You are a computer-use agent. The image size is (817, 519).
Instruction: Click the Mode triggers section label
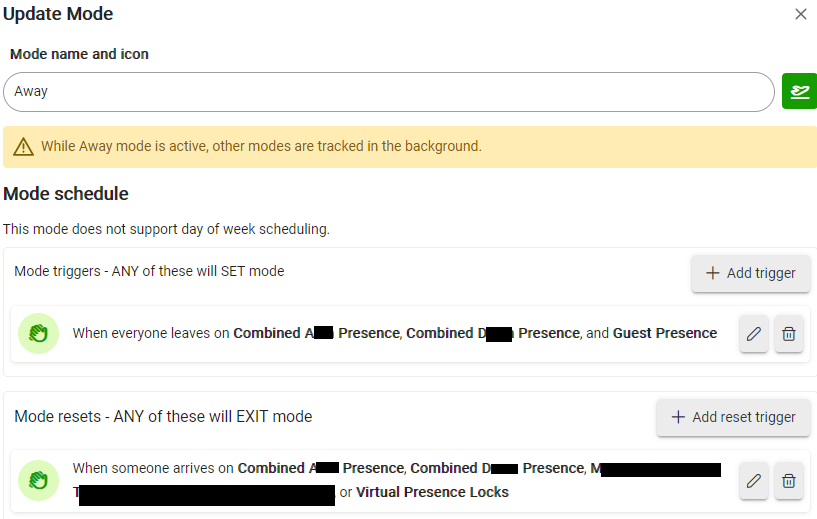pos(149,271)
